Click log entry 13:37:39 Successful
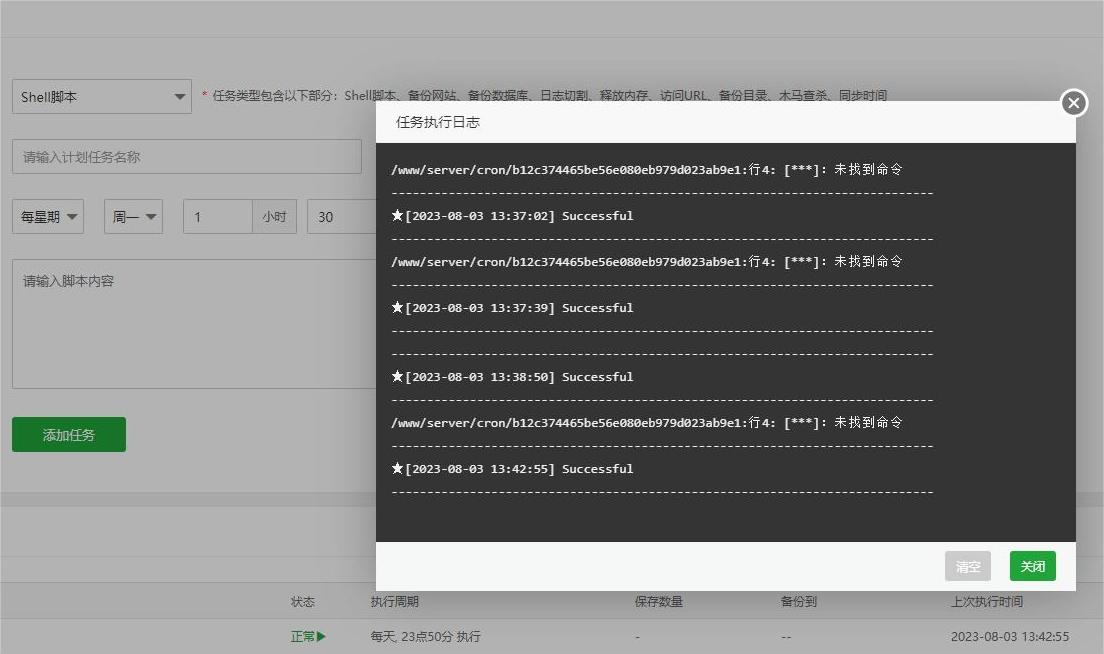 pyautogui.click(x=513, y=308)
